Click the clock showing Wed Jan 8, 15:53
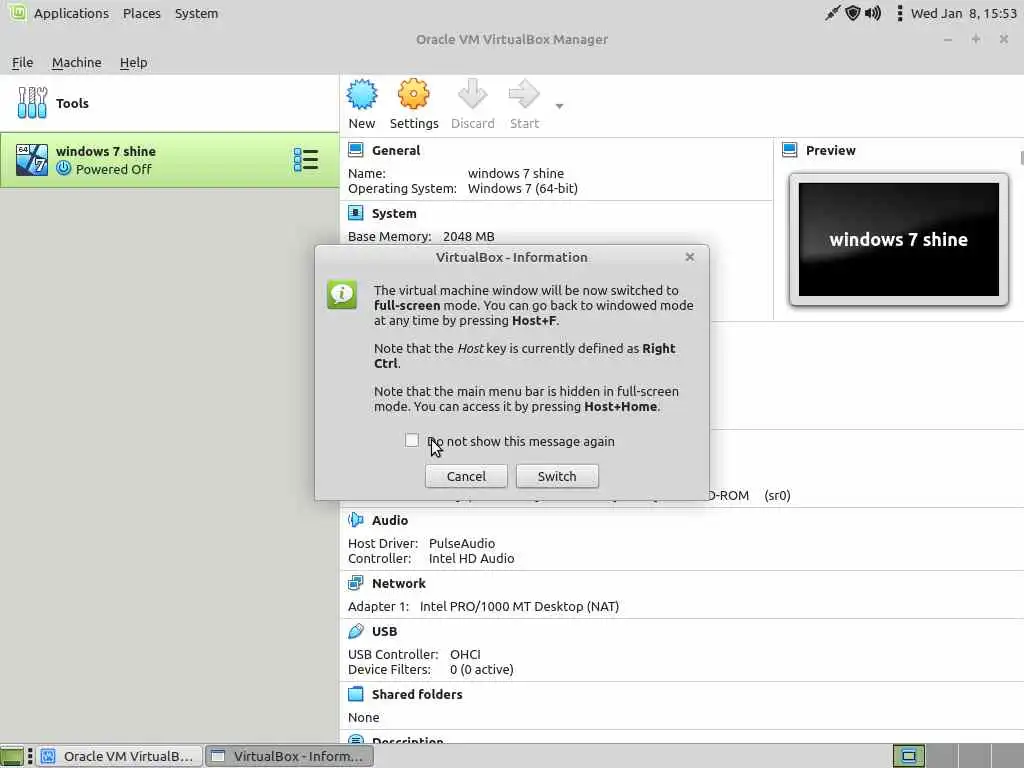Image resolution: width=1024 pixels, height=768 pixels. click(964, 14)
